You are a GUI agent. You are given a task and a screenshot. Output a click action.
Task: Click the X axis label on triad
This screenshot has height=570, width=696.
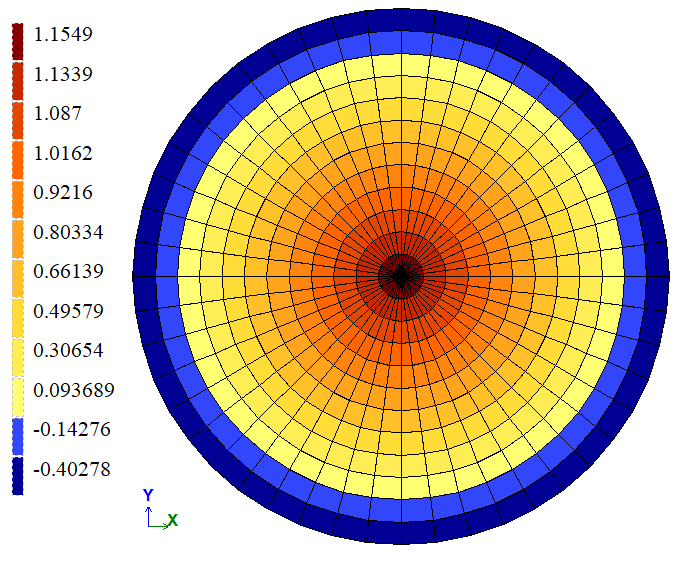pos(173,521)
